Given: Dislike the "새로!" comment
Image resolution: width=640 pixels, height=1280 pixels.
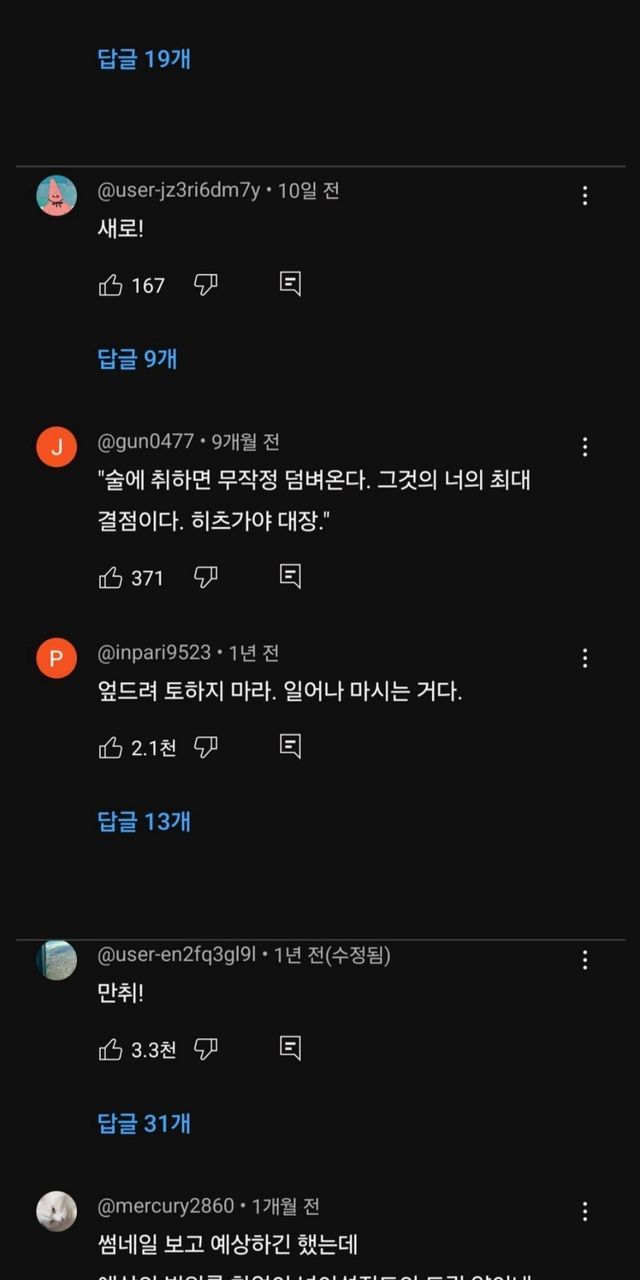Looking at the screenshot, I should tap(205, 285).
